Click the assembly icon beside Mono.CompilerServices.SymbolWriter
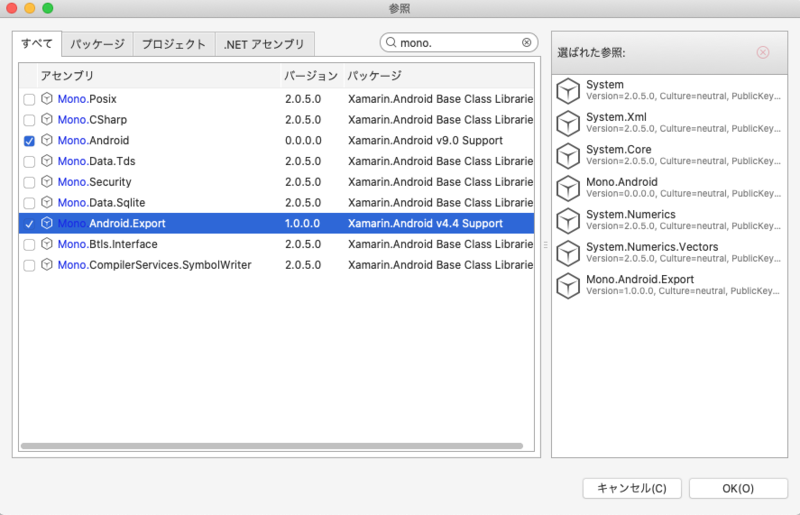800x515 pixels. pos(47,265)
